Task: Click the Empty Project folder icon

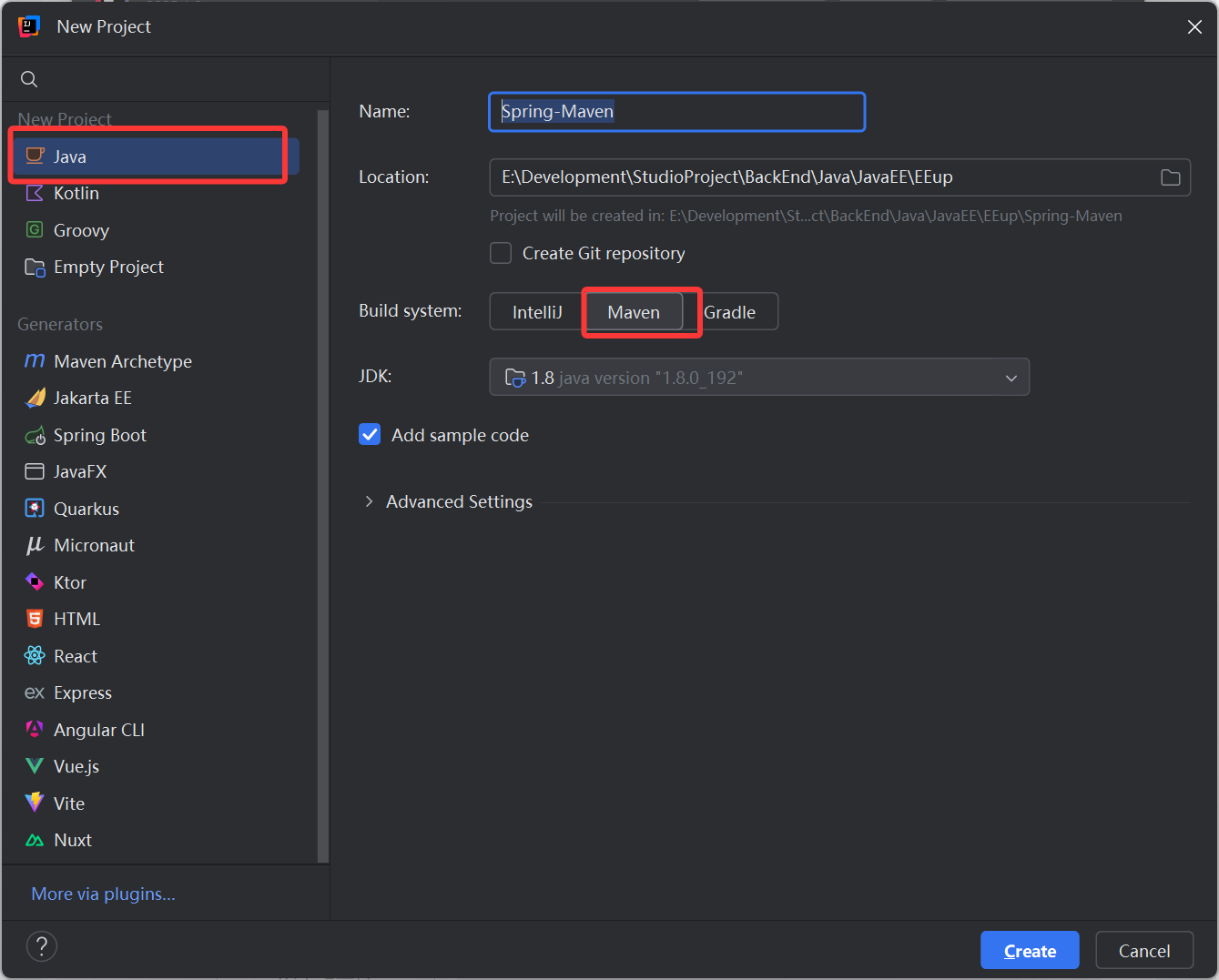Action: click(35, 267)
